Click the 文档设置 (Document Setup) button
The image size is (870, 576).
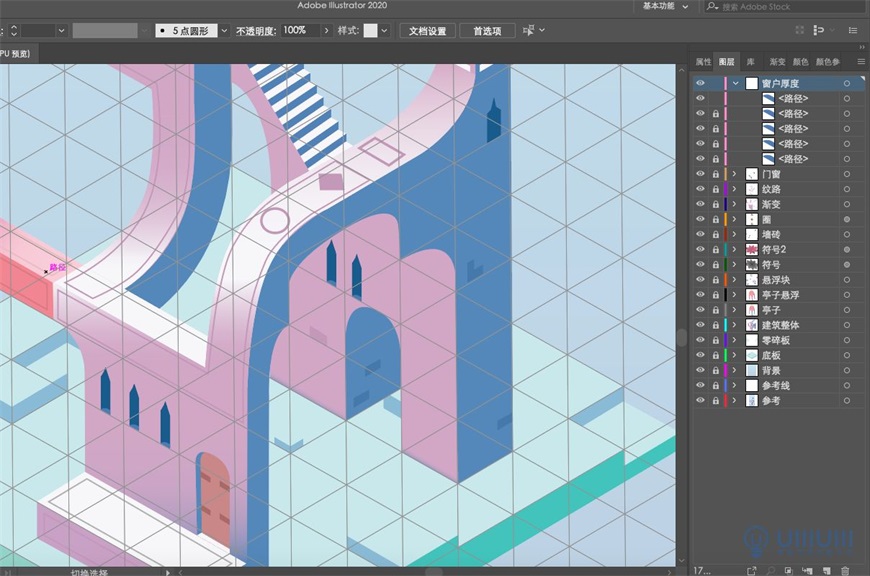430,30
